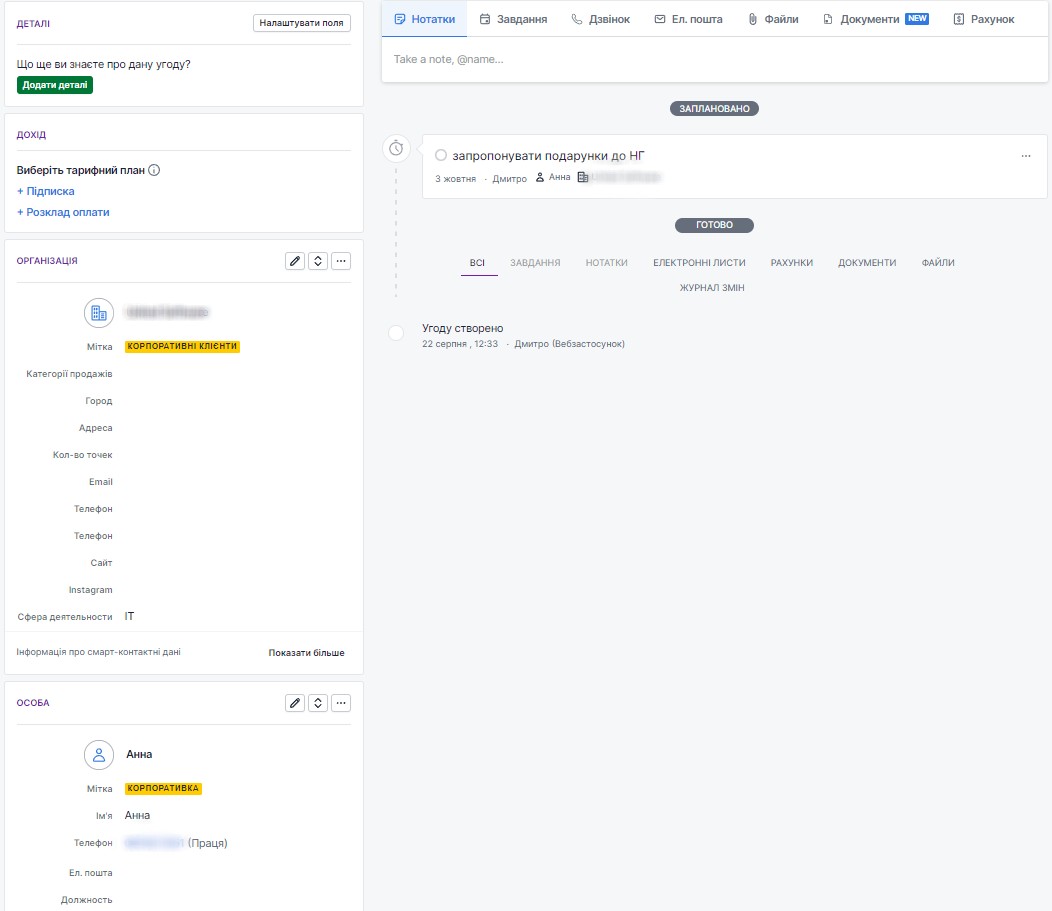This screenshot has height=911, width=1052.
Task: Click the Должность field in Особа
Action: click(184, 900)
